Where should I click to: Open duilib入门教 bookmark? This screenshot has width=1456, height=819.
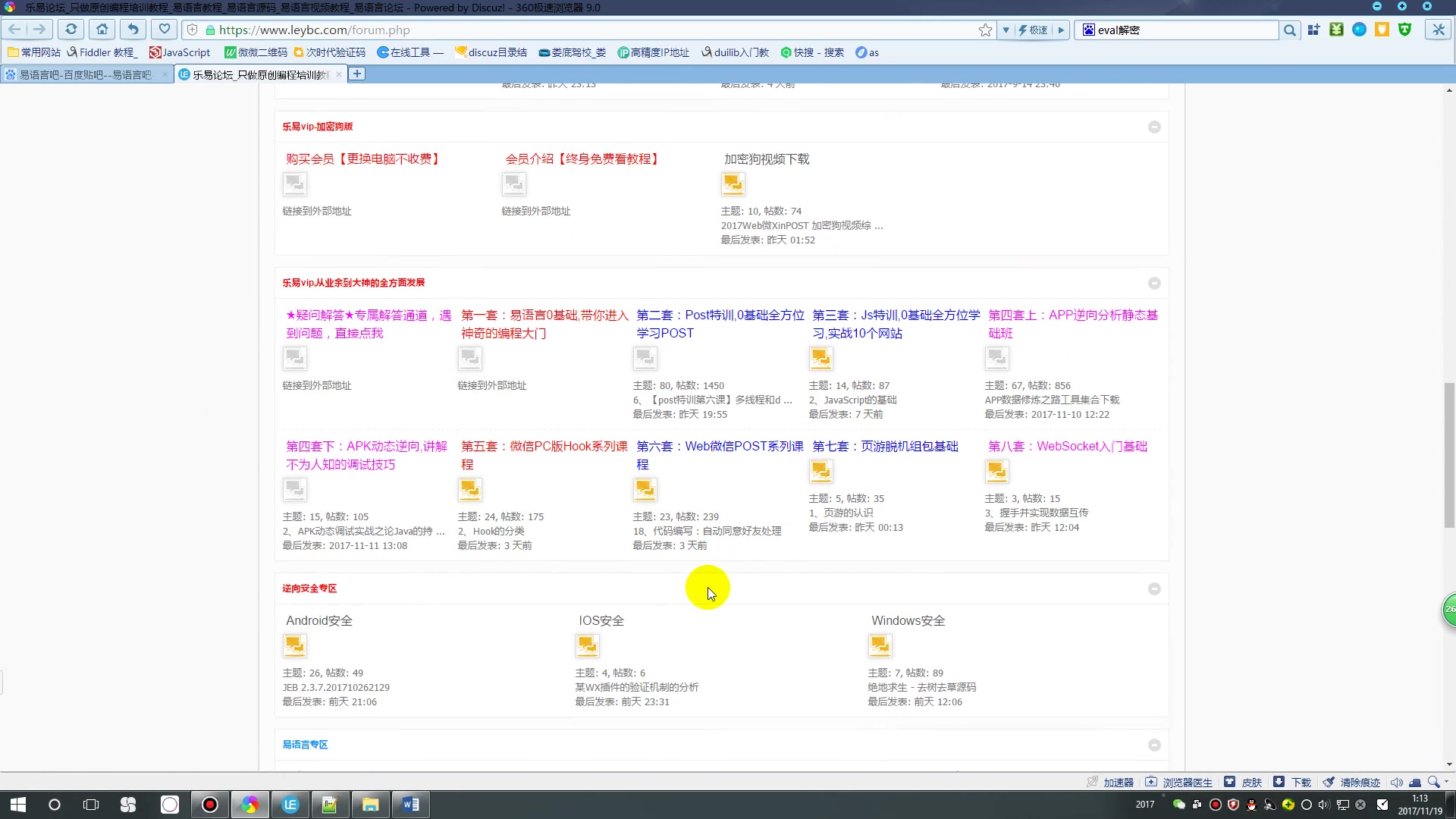tap(735, 52)
